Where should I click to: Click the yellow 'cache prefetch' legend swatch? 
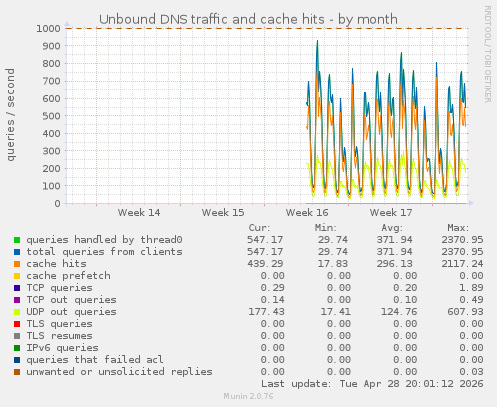tap(17, 276)
